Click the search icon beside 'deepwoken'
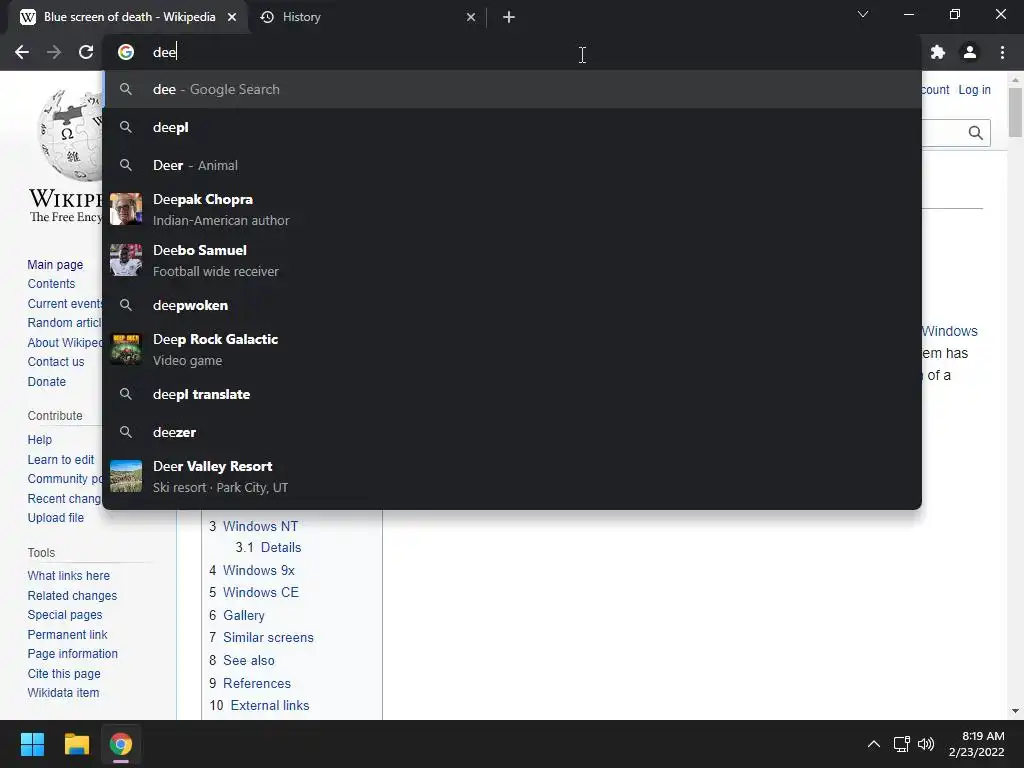Image resolution: width=1024 pixels, height=768 pixels. click(126, 305)
